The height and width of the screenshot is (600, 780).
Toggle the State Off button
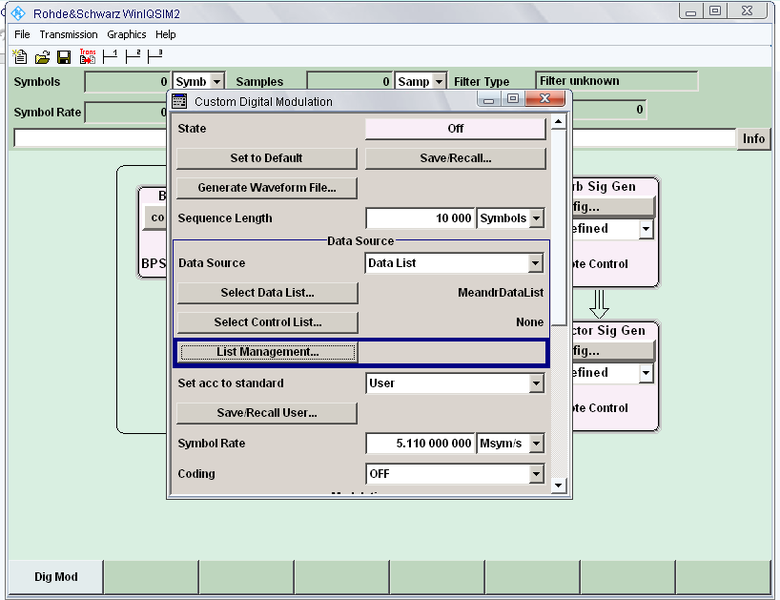pyautogui.click(x=455, y=129)
